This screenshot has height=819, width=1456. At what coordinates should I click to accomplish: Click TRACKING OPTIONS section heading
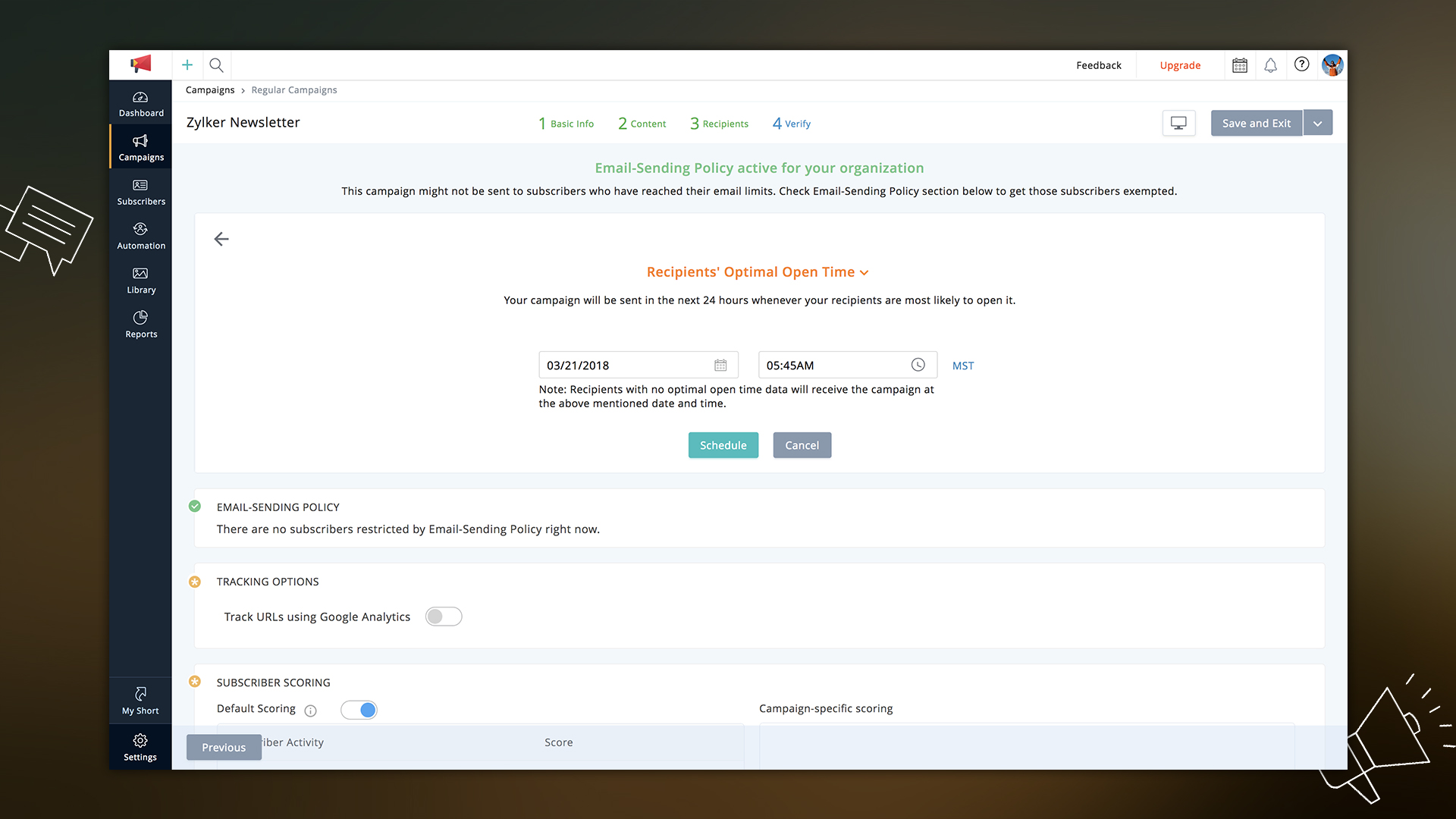[x=268, y=582]
